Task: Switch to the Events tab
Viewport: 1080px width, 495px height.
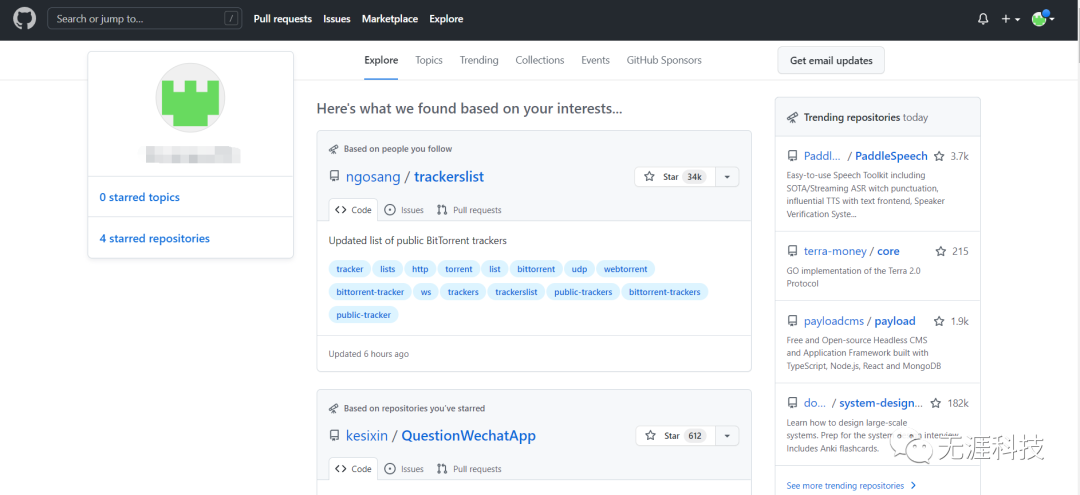Action: coord(595,61)
